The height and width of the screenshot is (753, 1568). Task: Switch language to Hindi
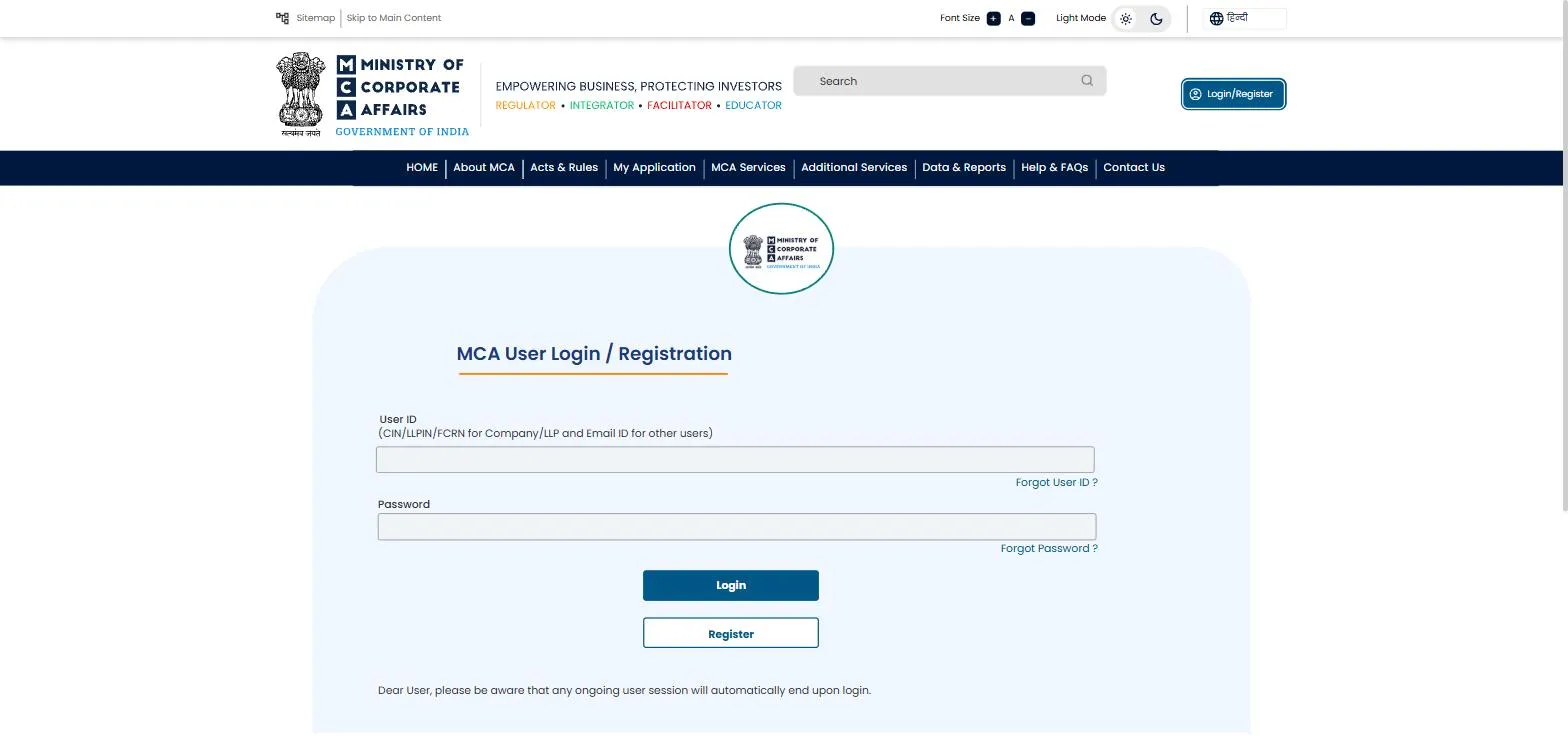coord(1244,18)
